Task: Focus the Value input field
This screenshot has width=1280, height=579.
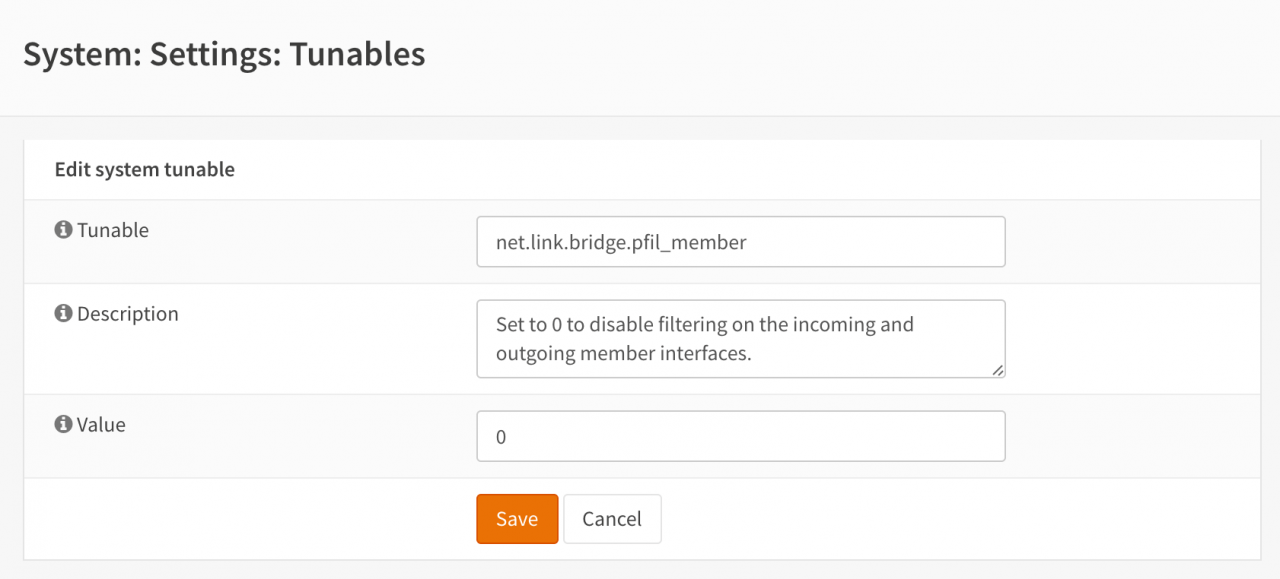Action: click(x=740, y=437)
